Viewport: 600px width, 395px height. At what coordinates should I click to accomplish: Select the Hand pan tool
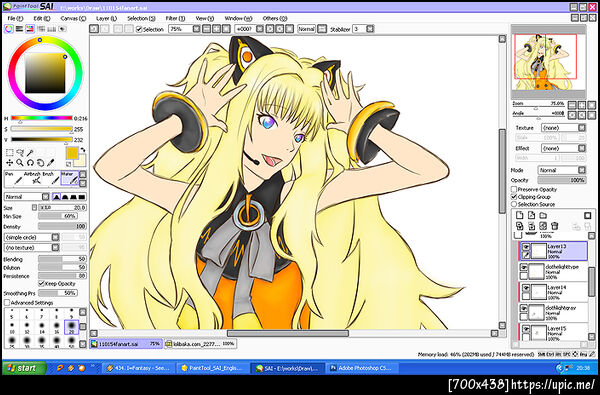click(x=40, y=163)
